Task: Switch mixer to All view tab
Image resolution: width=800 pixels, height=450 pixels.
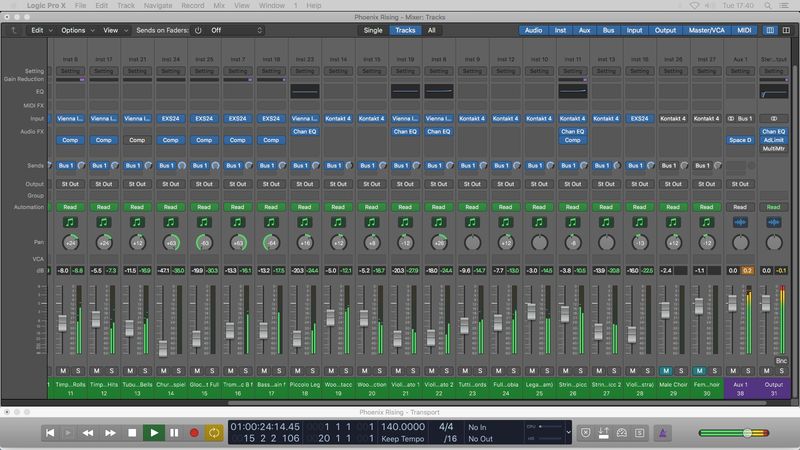Action: (x=432, y=30)
